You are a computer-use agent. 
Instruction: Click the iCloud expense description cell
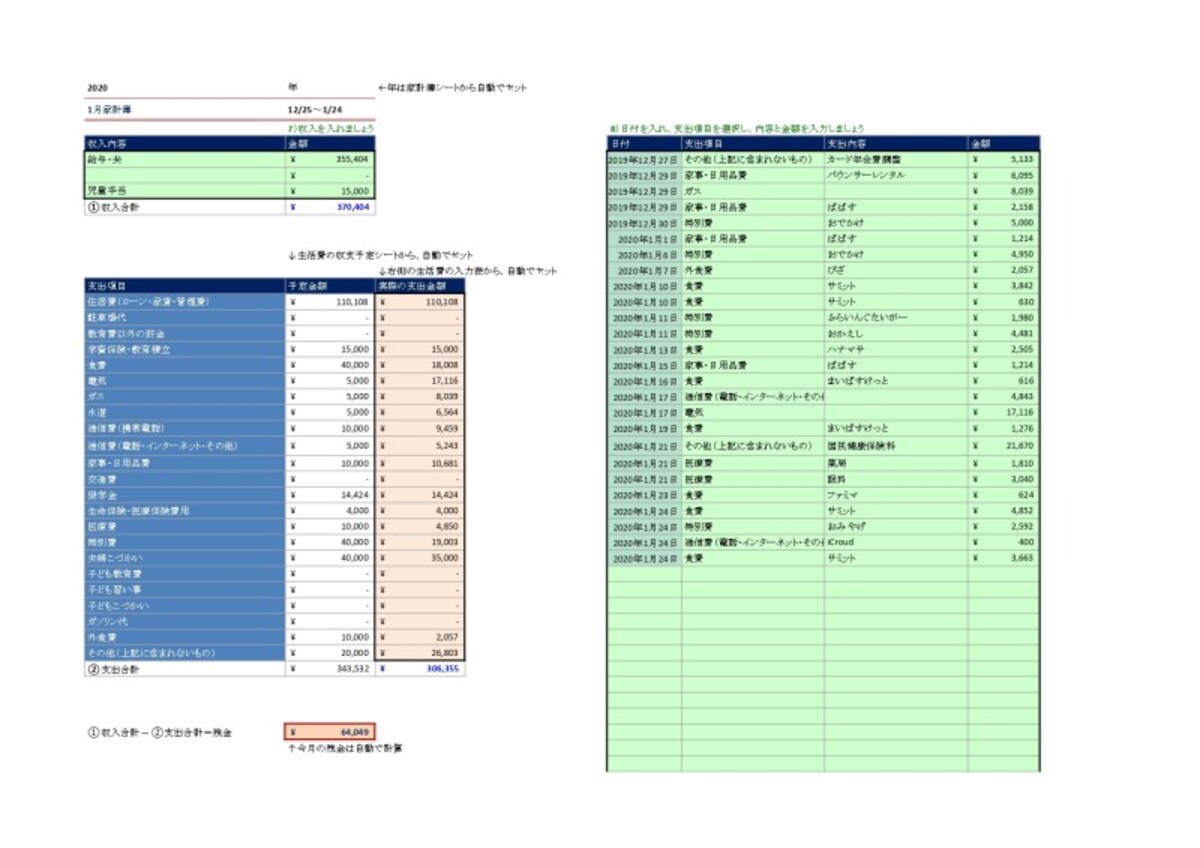point(895,542)
